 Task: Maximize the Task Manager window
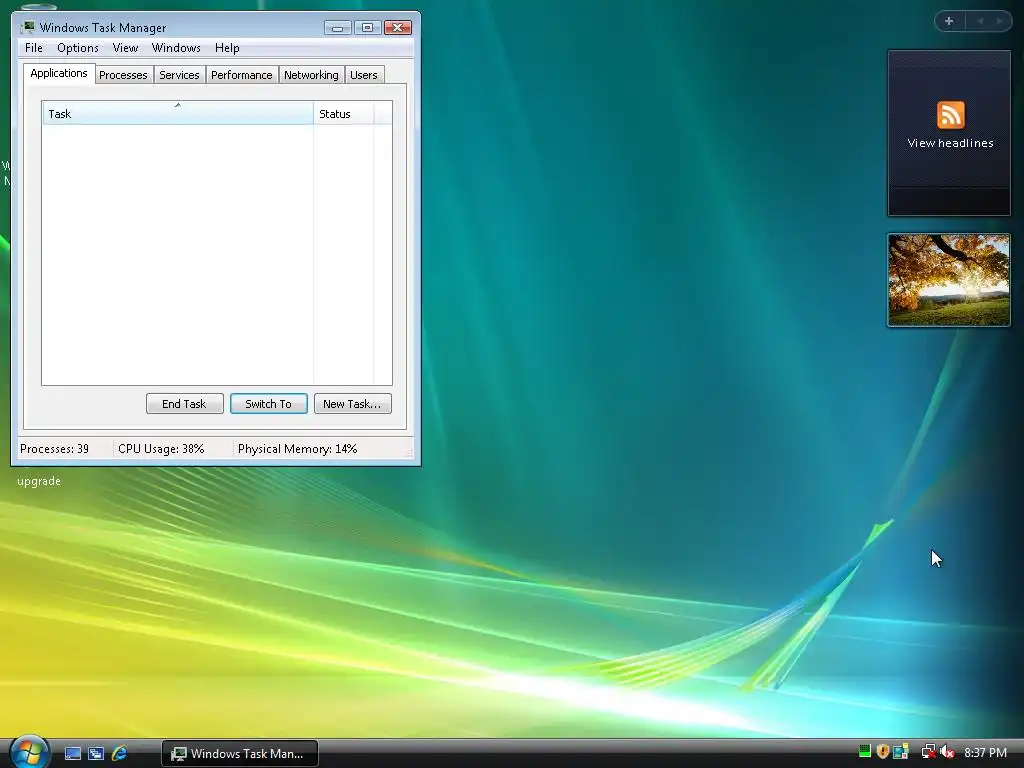point(367,27)
